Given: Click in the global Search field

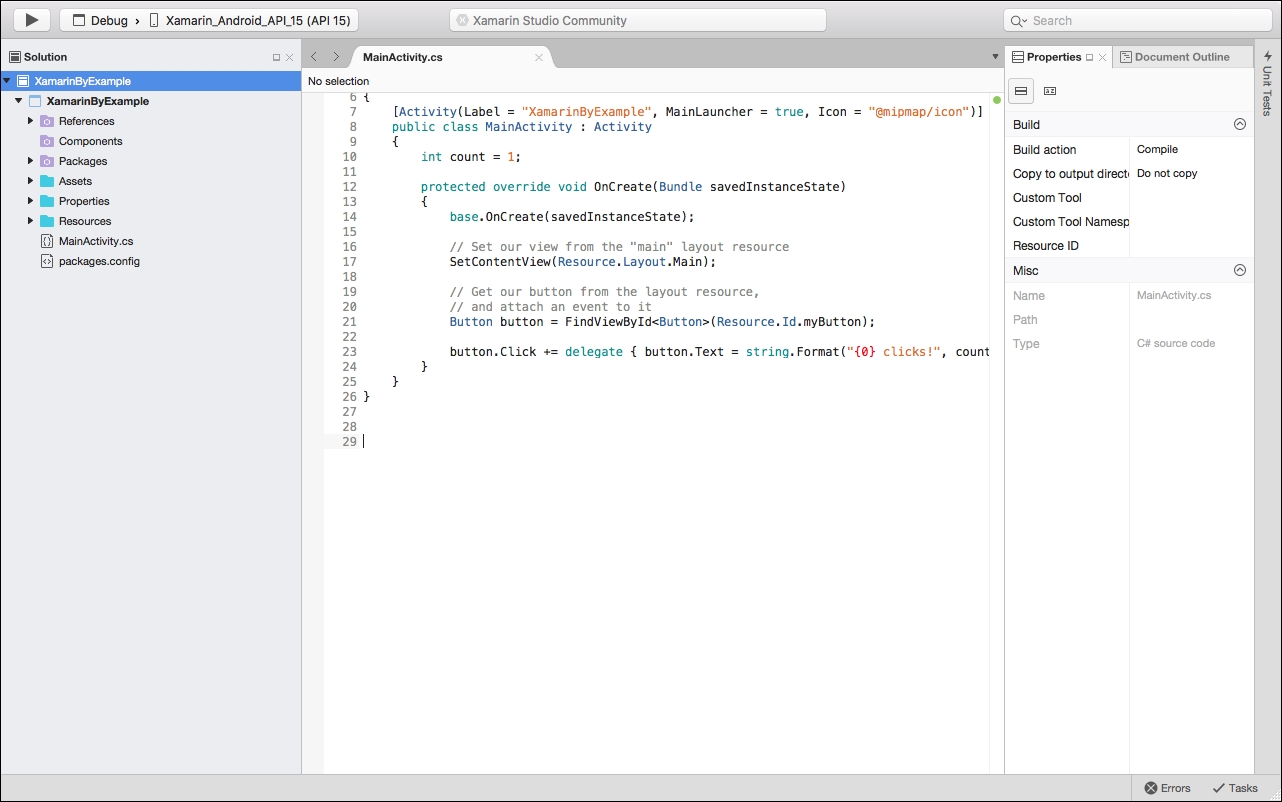Looking at the screenshot, I should tap(1135, 19).
